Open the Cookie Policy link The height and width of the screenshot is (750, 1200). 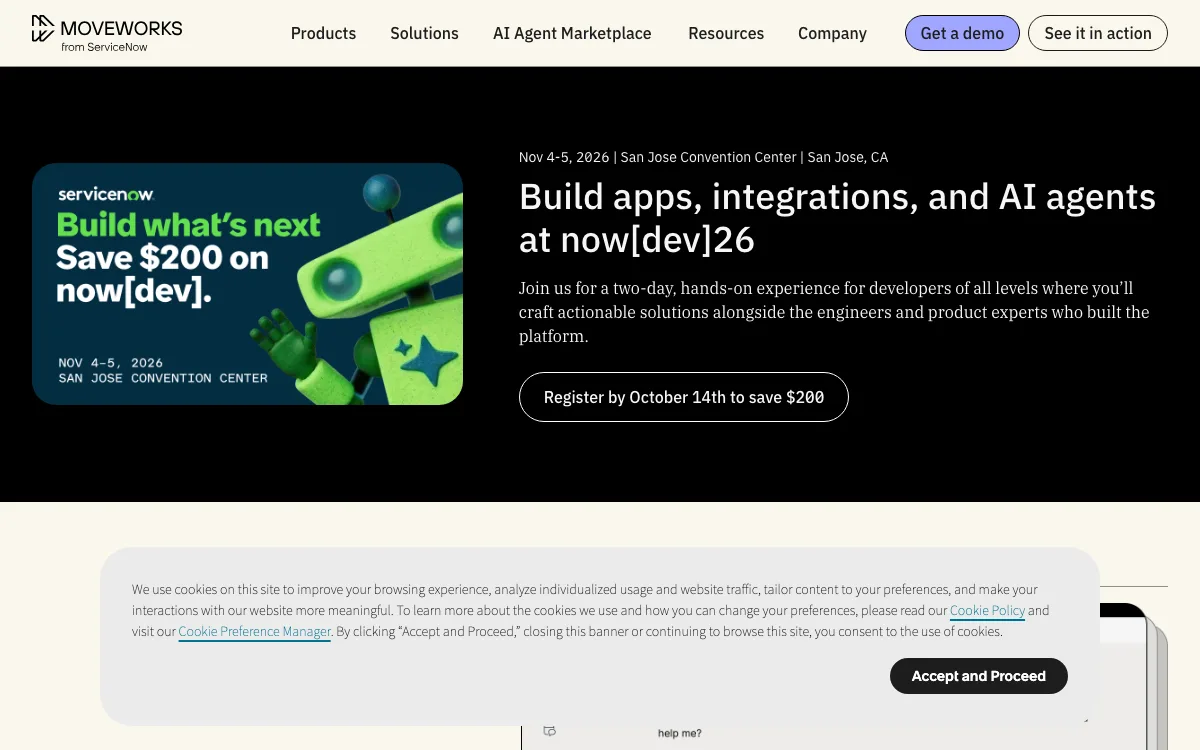(987, 610)
